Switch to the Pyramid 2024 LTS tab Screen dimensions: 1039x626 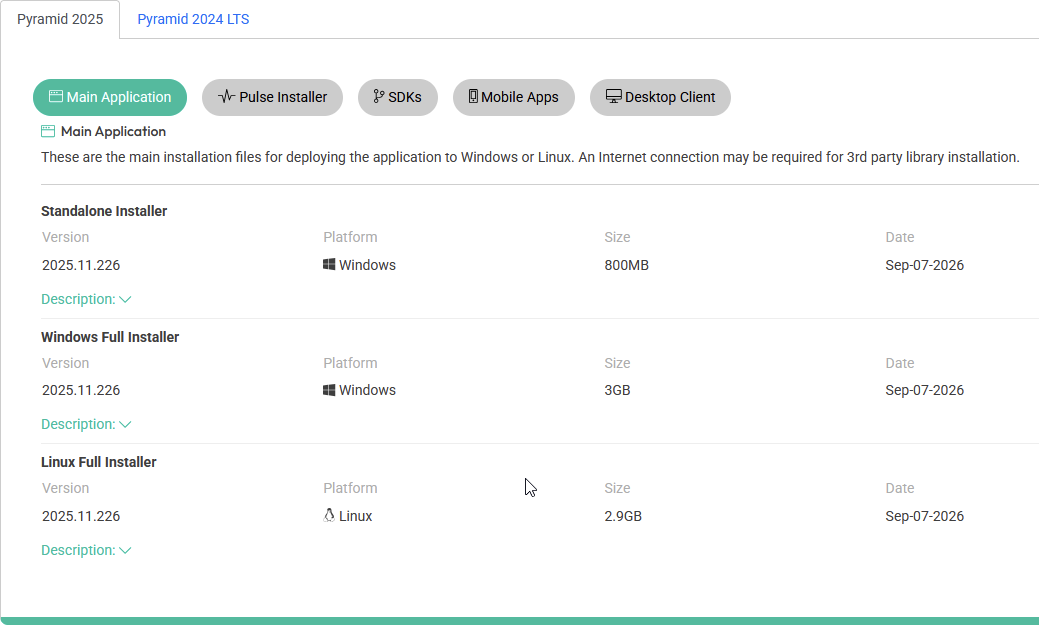click(193, 19)
